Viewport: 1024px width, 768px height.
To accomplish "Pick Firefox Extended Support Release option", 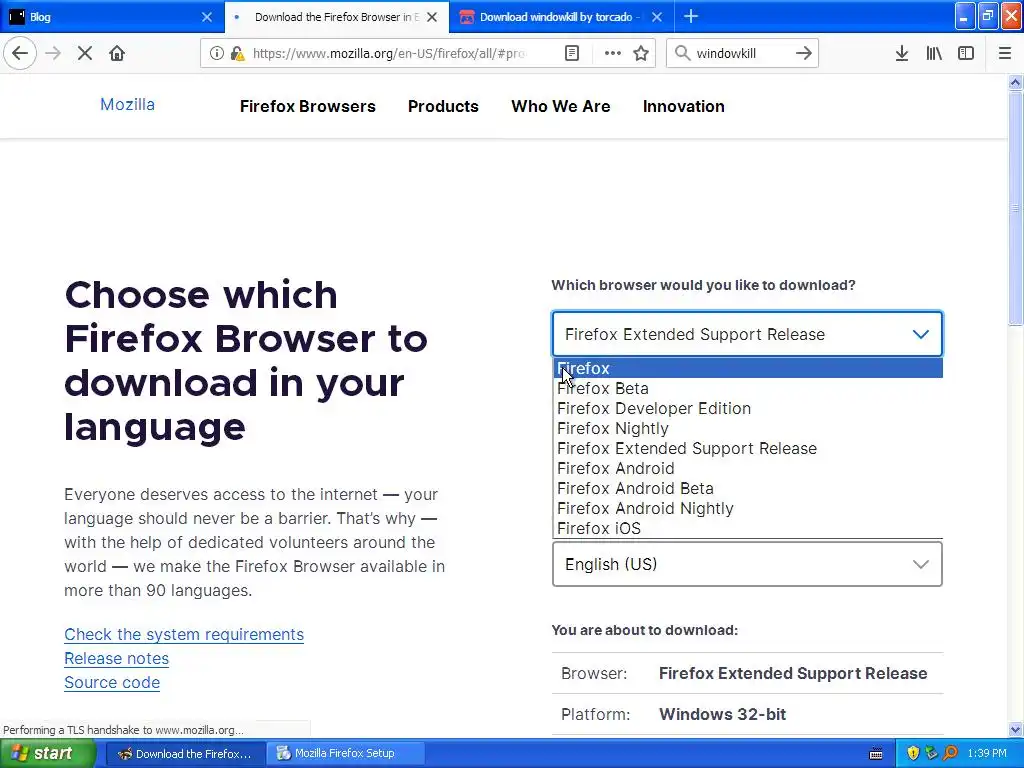I will (x=748, y=449).
